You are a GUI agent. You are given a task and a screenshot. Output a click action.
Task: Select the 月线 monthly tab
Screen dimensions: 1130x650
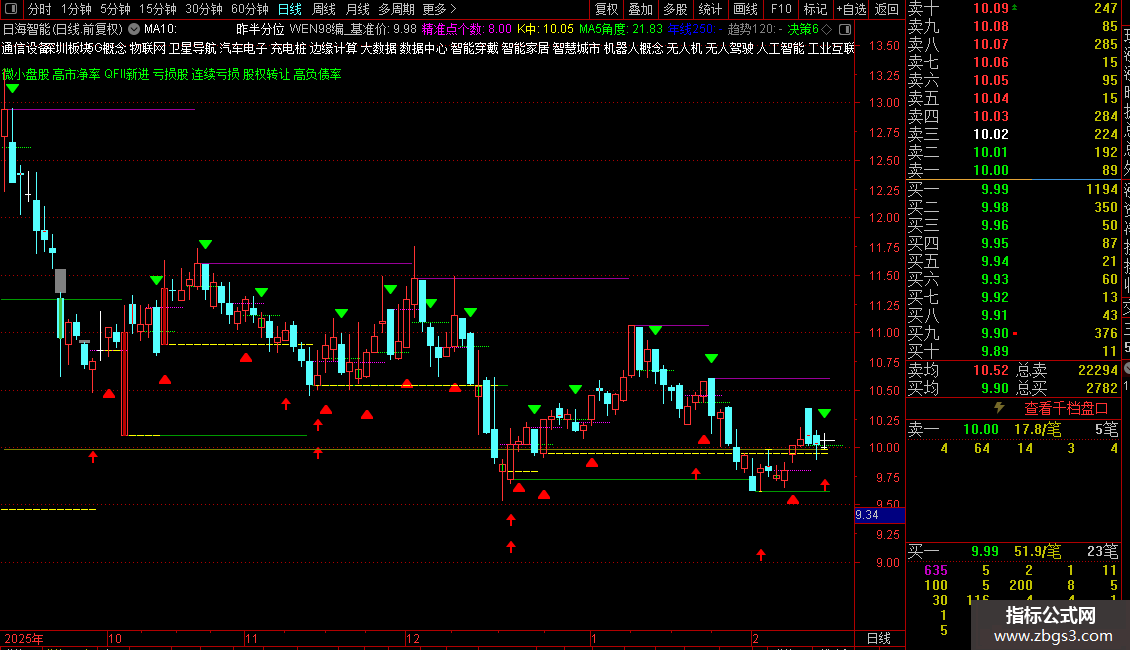click(357, 9)
